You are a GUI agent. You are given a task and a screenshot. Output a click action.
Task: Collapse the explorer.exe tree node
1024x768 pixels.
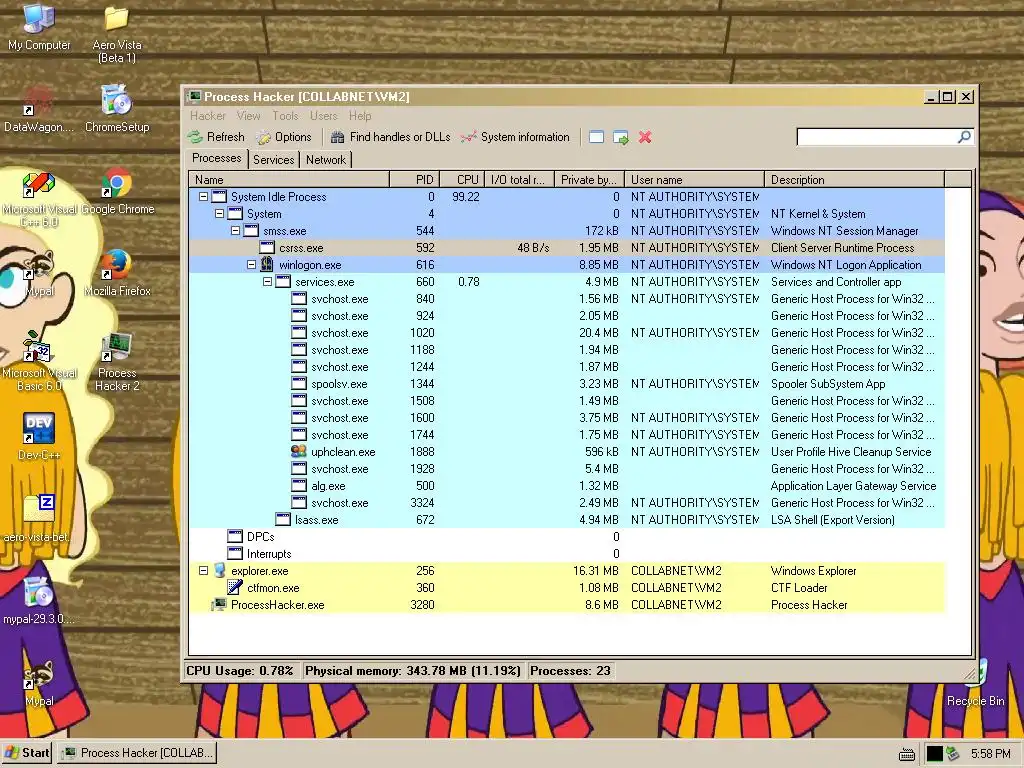[203, 571]
